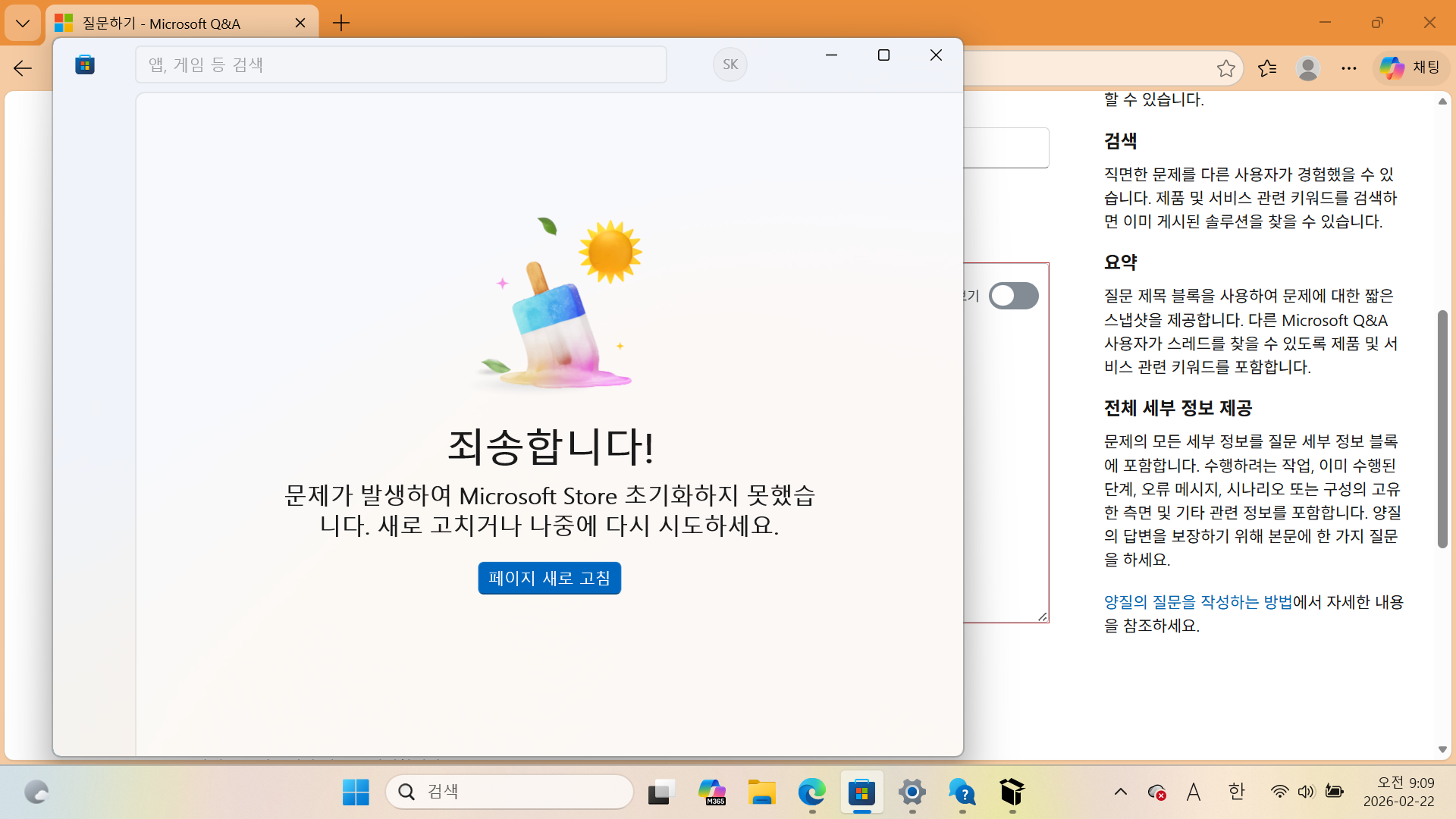Click the taskbar '검색' search box

510,792
